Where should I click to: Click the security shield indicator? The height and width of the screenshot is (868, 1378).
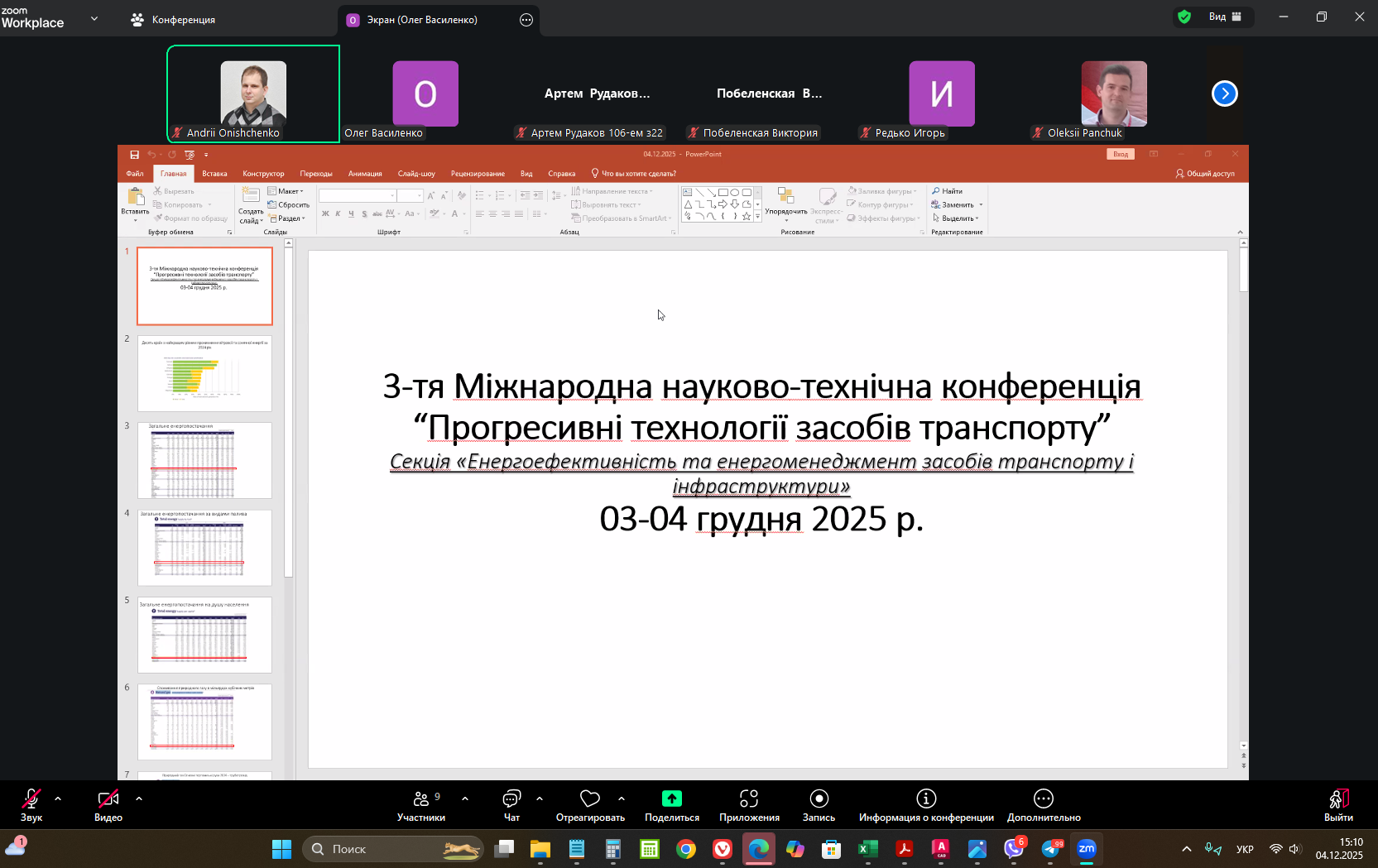[x=1184, y=17]
